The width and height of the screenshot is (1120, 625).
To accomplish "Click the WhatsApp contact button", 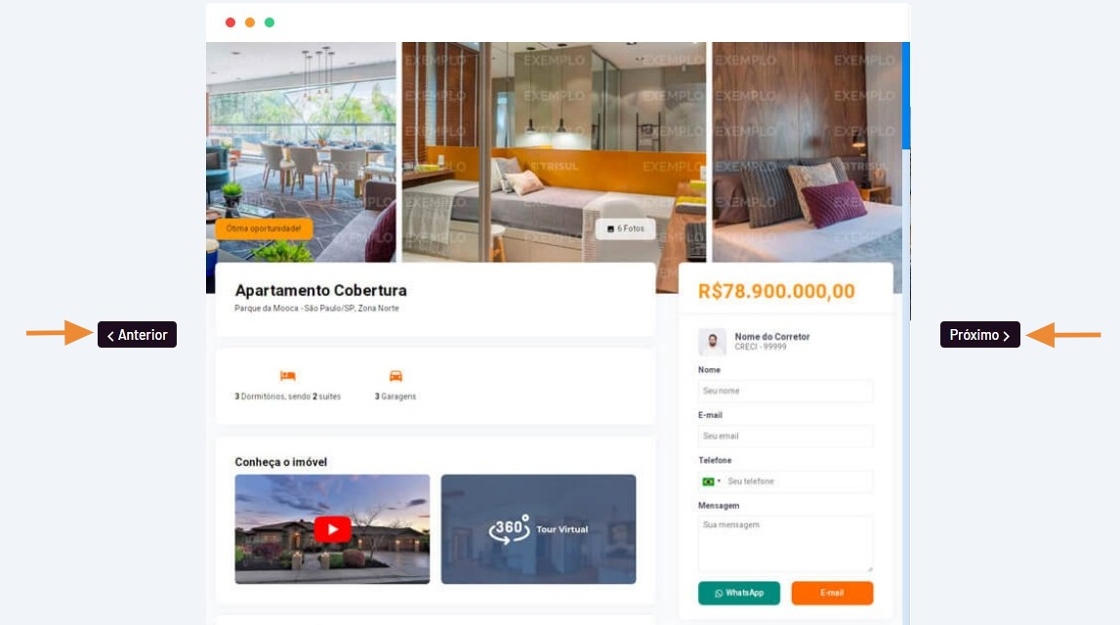I will pyautogui.click(x=739, y=593).
